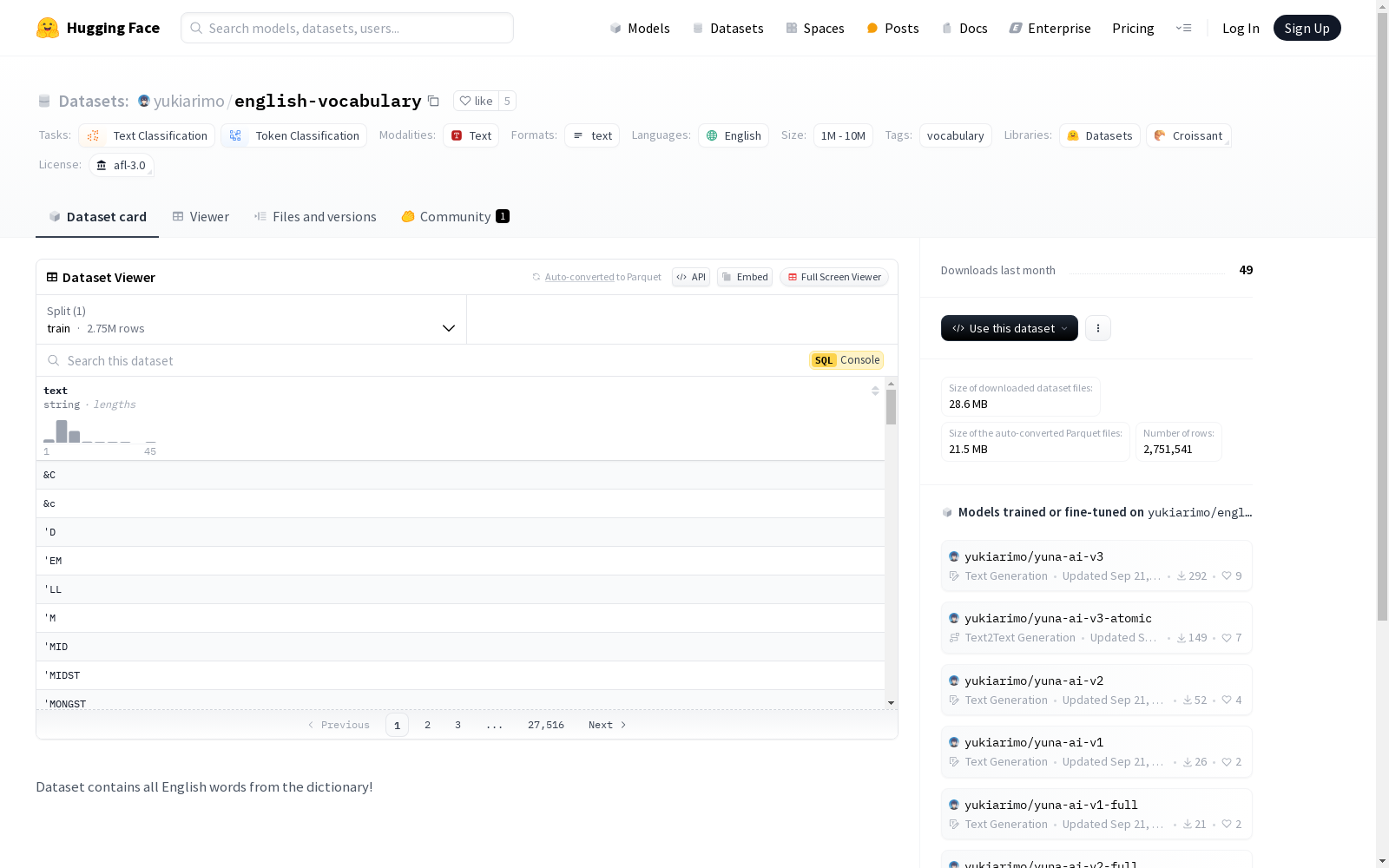This screenshot has height=868, width=1389.
Task: Jump to last page 27,516
Action: (x=546, y=725)
